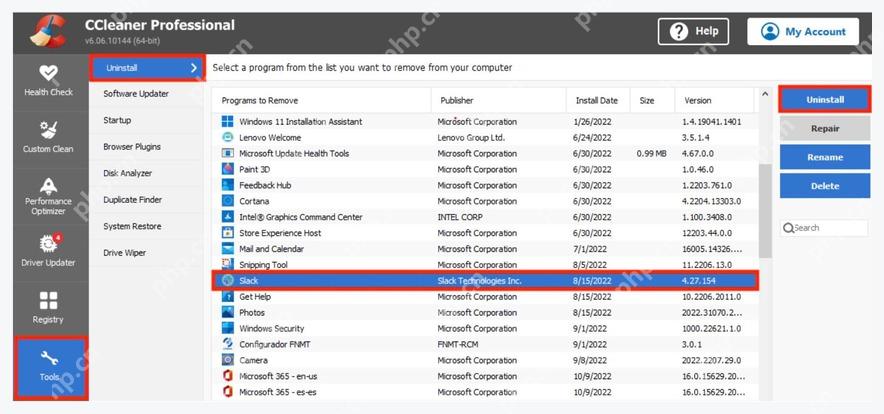This screenshot has height=414, width=884.
Task: Click the Repair button
Action: click(x=825, y=129)
